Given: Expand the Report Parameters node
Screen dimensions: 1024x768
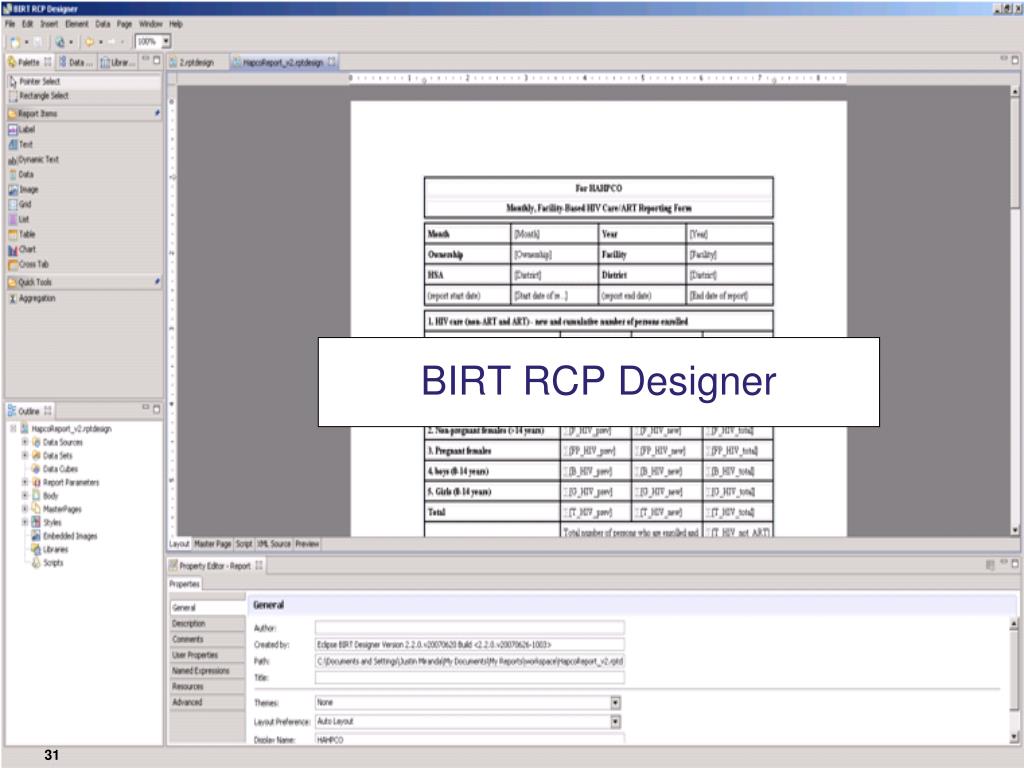Looking at the screenshot, I should click(25, 482).
